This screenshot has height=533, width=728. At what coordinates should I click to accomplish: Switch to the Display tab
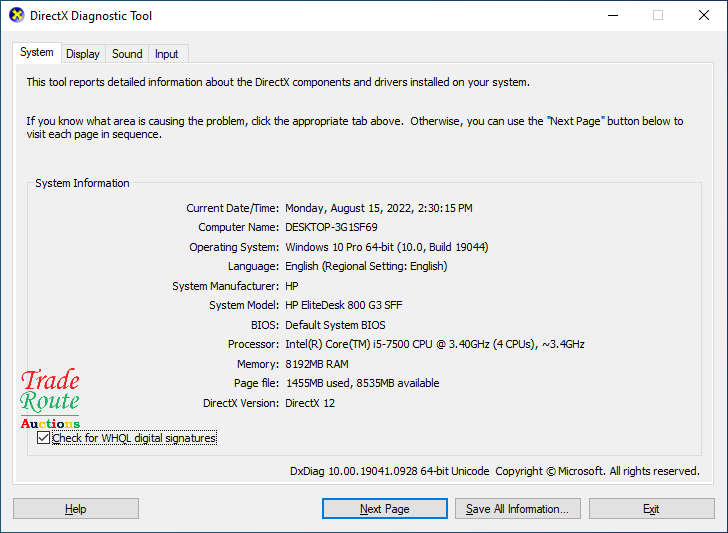pyautogui.click(x=83, y=54)
